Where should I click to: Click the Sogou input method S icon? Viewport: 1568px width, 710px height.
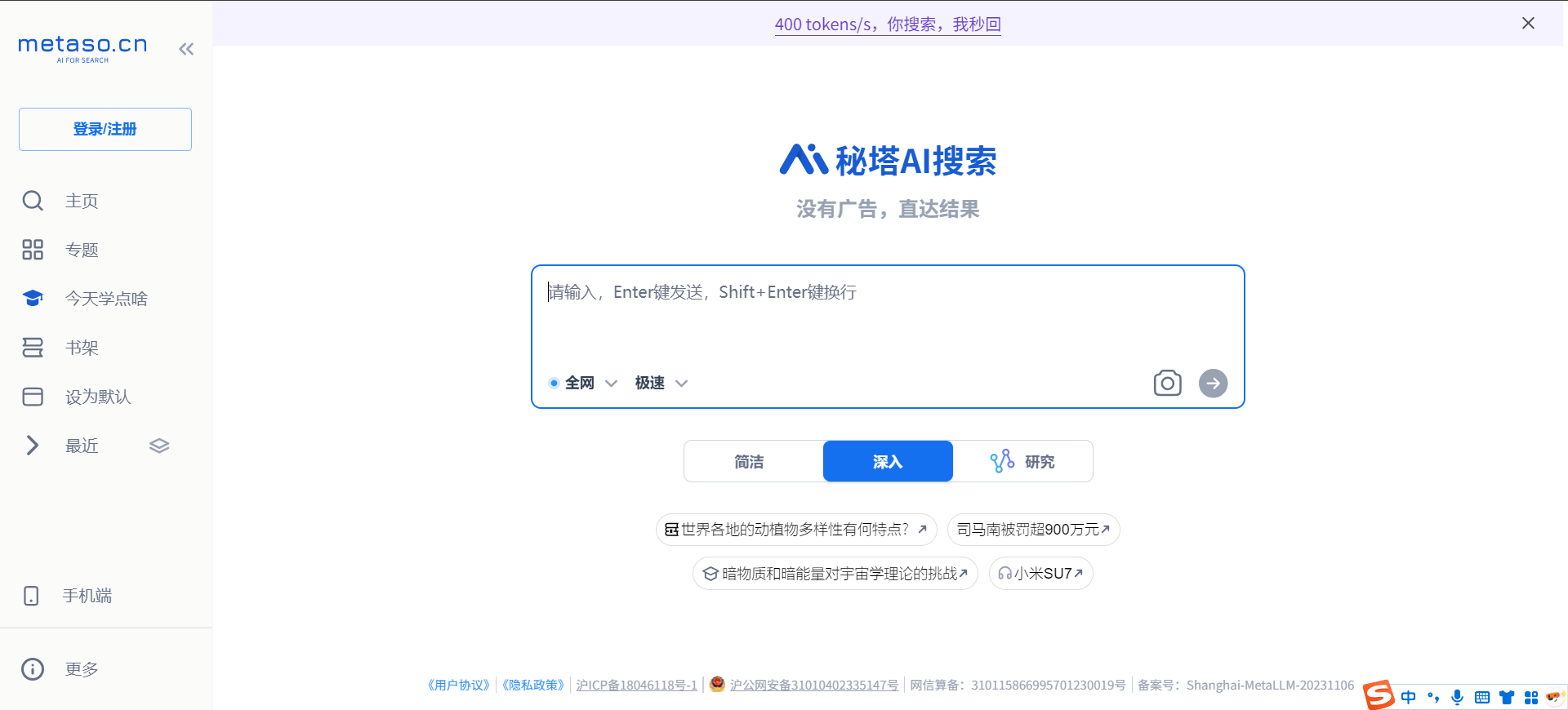(1379, 695)
